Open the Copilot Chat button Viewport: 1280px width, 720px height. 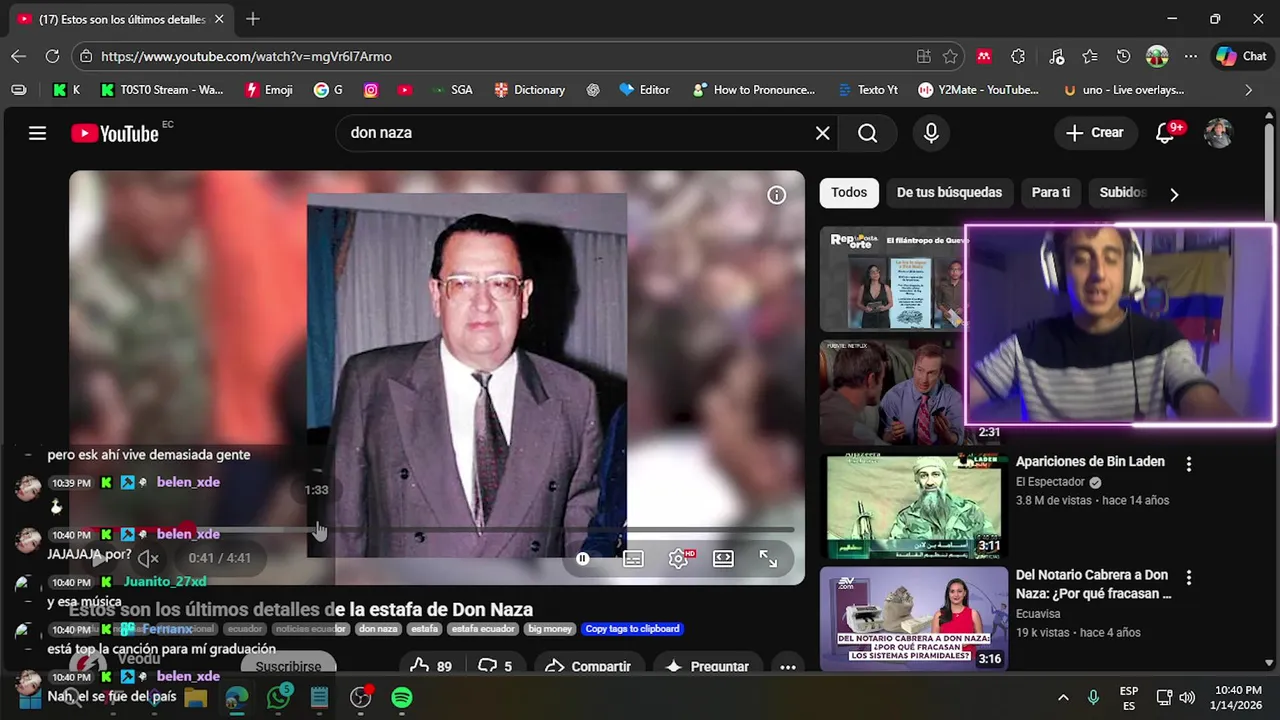1241,57
